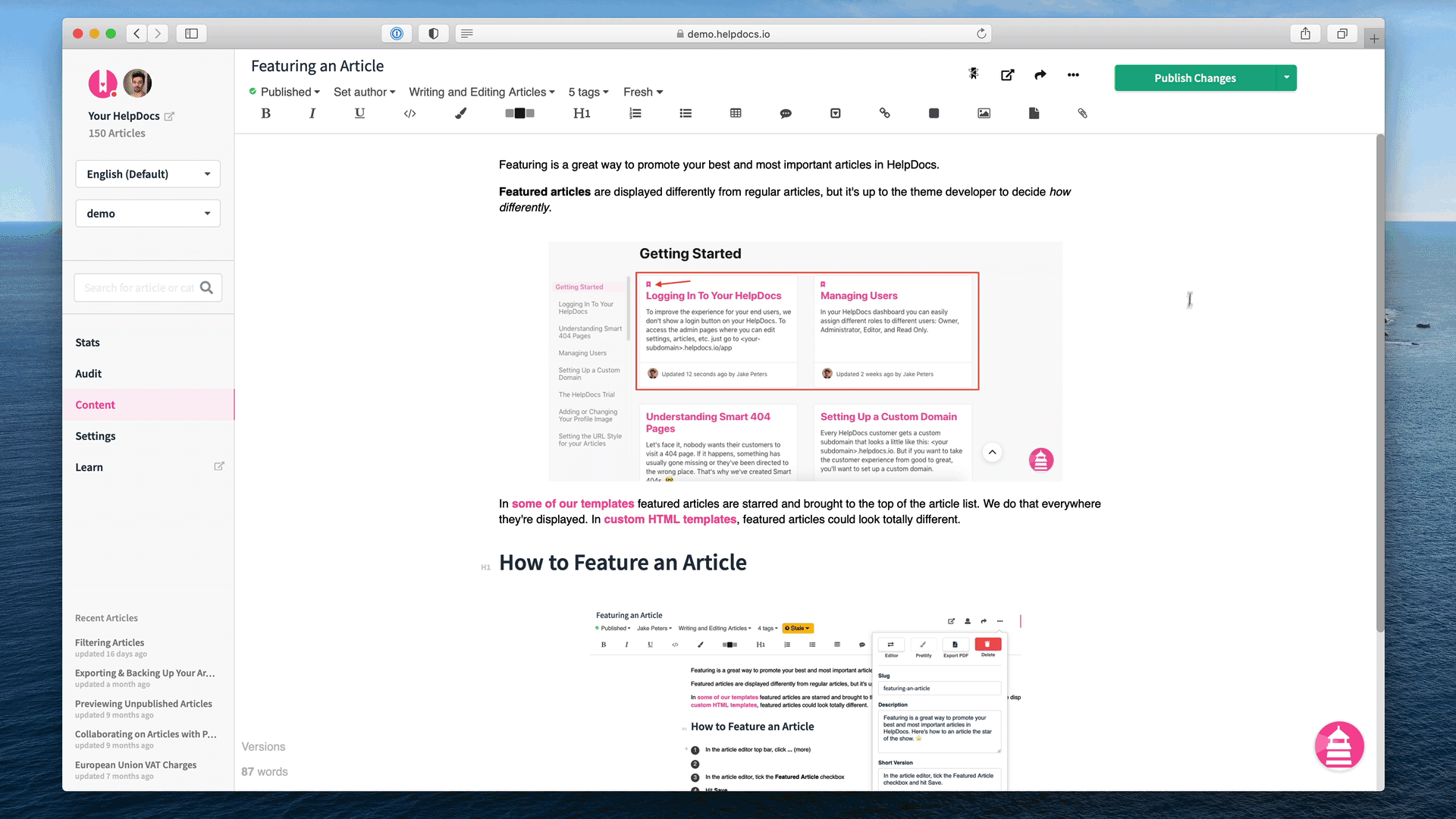Viewport: 1456px width, 819px height.
Task: Insert a numbered list
Action: pyautogui.click(x=635, y=113)
